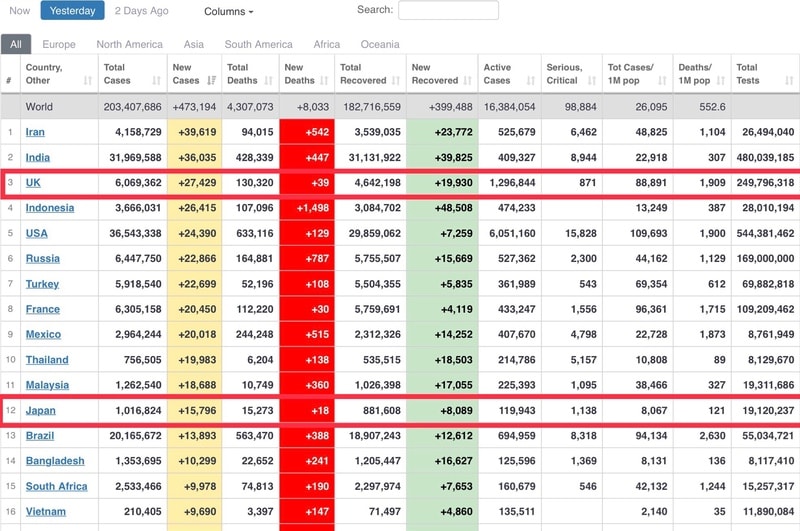Sort by Total Cases sort icon
The image size is (800, 531).
coord(157,81)
